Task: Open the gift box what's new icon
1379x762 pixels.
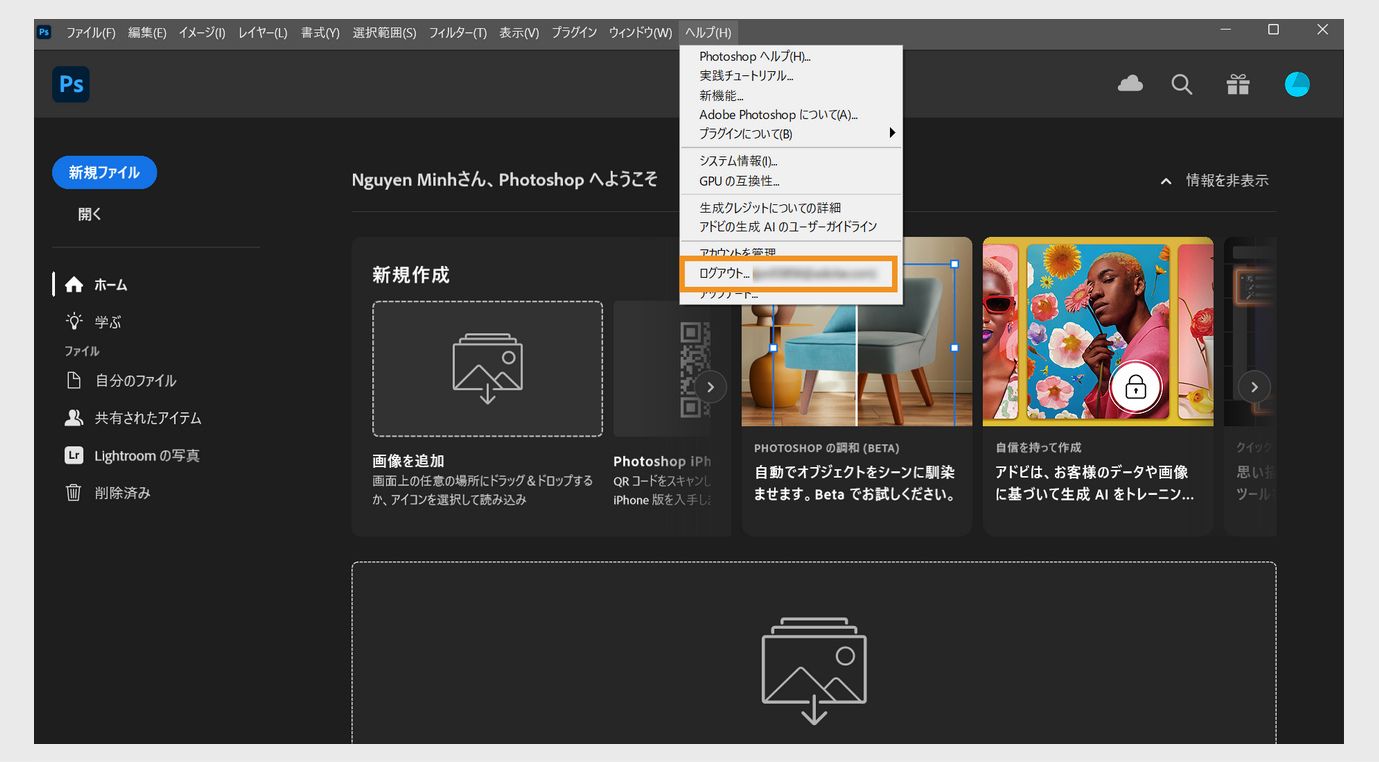Action: pos(1238,85)
